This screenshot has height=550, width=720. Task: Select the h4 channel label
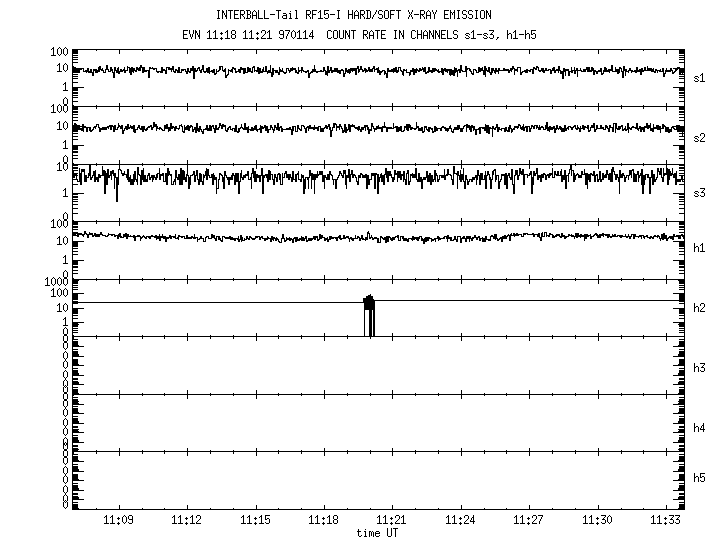[699, 428]
